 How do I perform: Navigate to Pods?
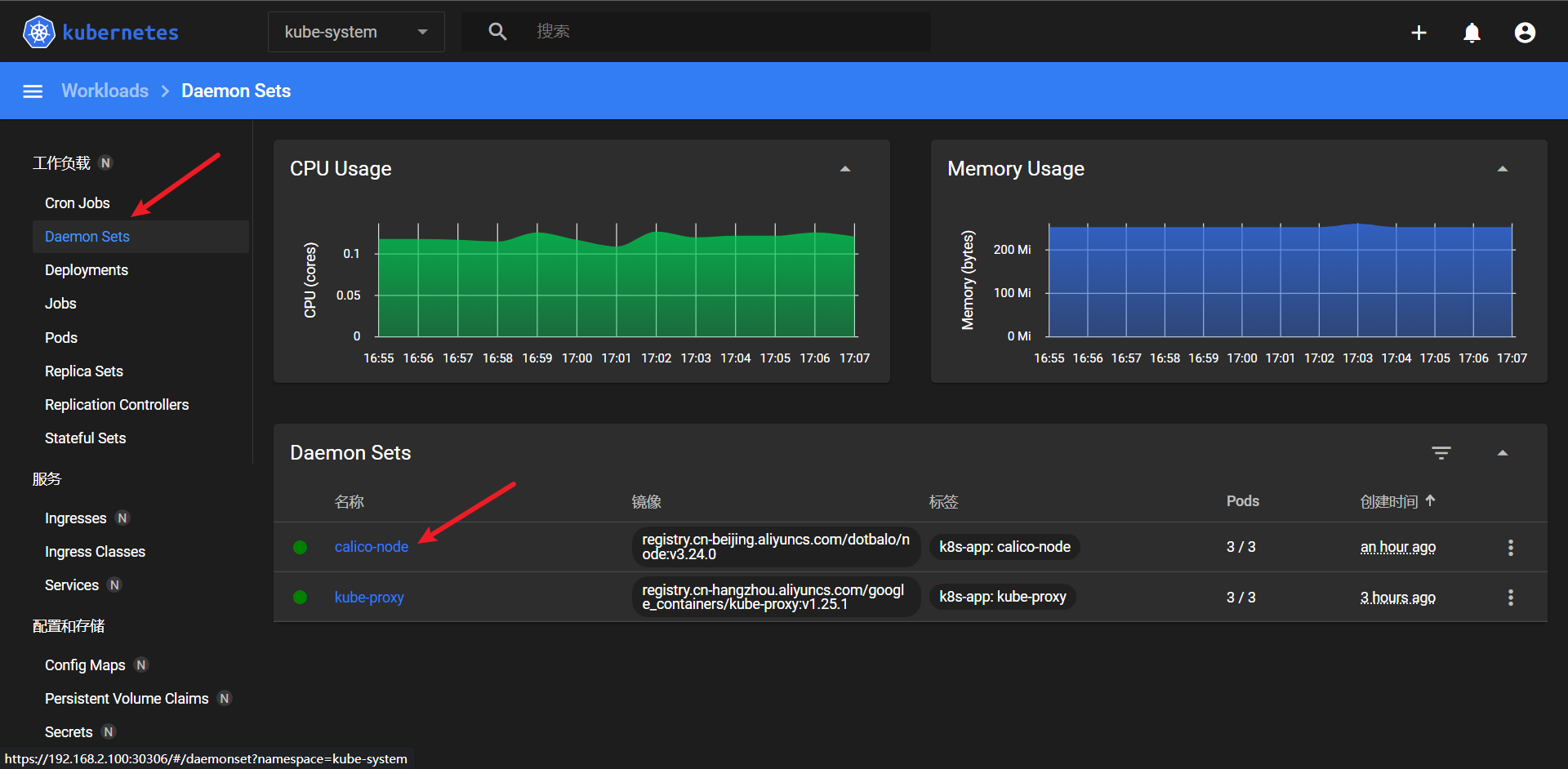pos(61,338)
